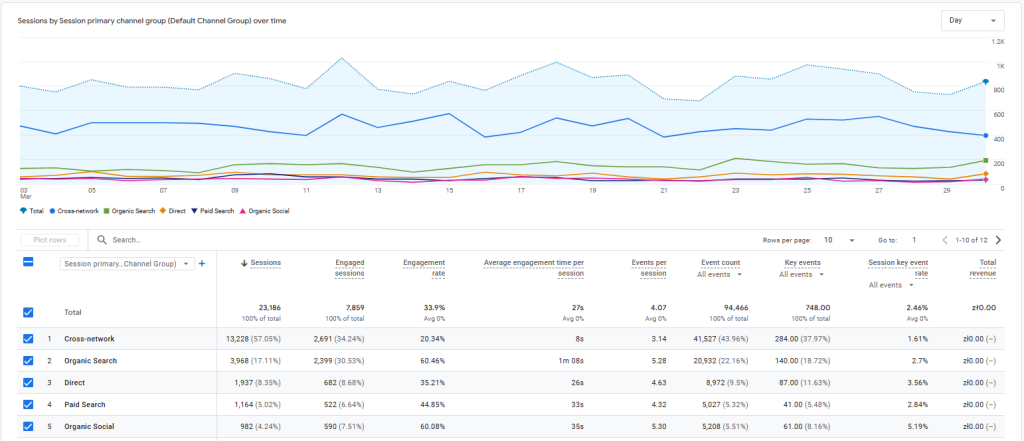Open the Rows per page dropdown
1024x441 pixels.
tap(837, 240)
